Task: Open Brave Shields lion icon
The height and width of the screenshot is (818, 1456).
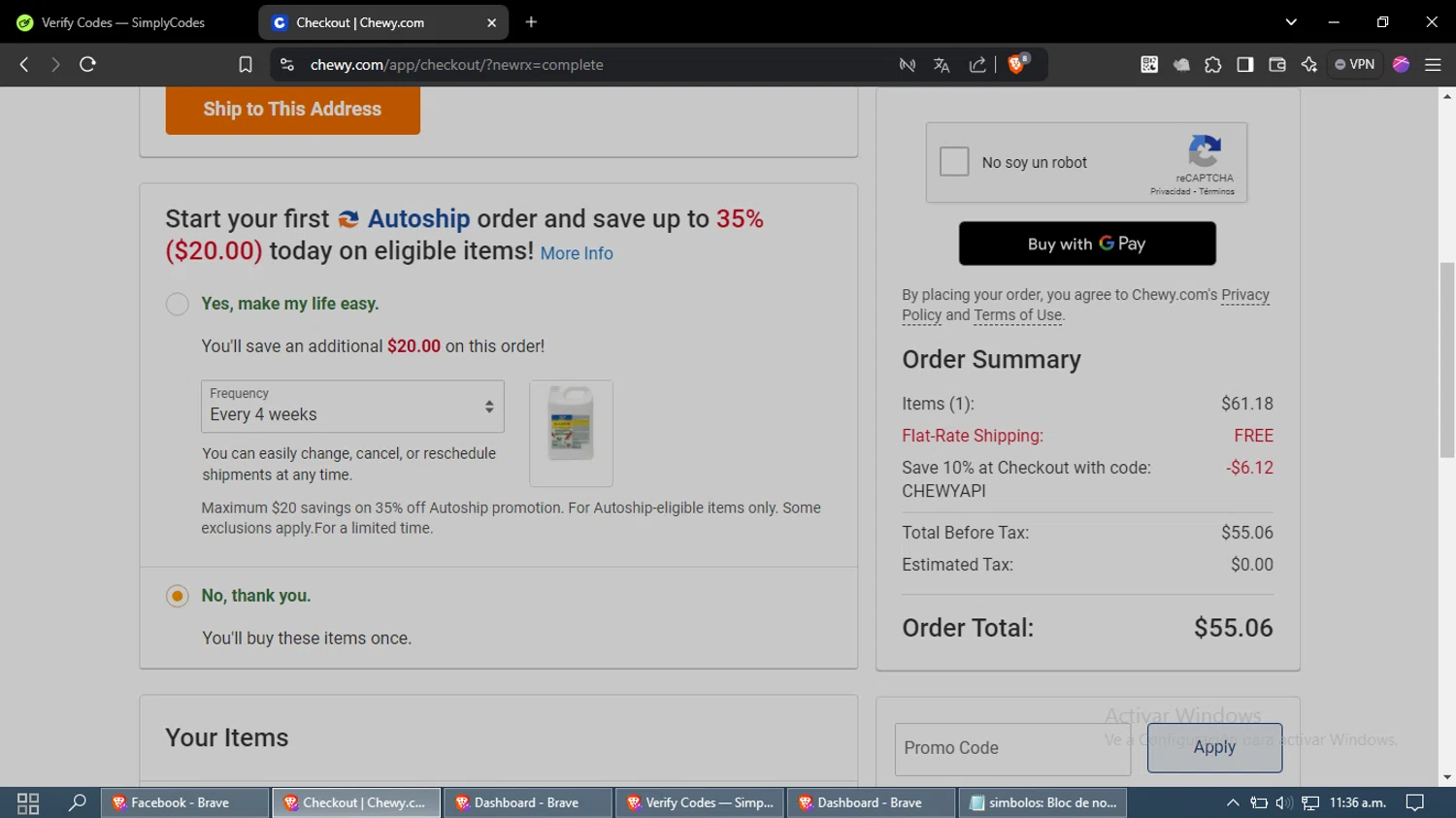Action: coord(1017,64)
